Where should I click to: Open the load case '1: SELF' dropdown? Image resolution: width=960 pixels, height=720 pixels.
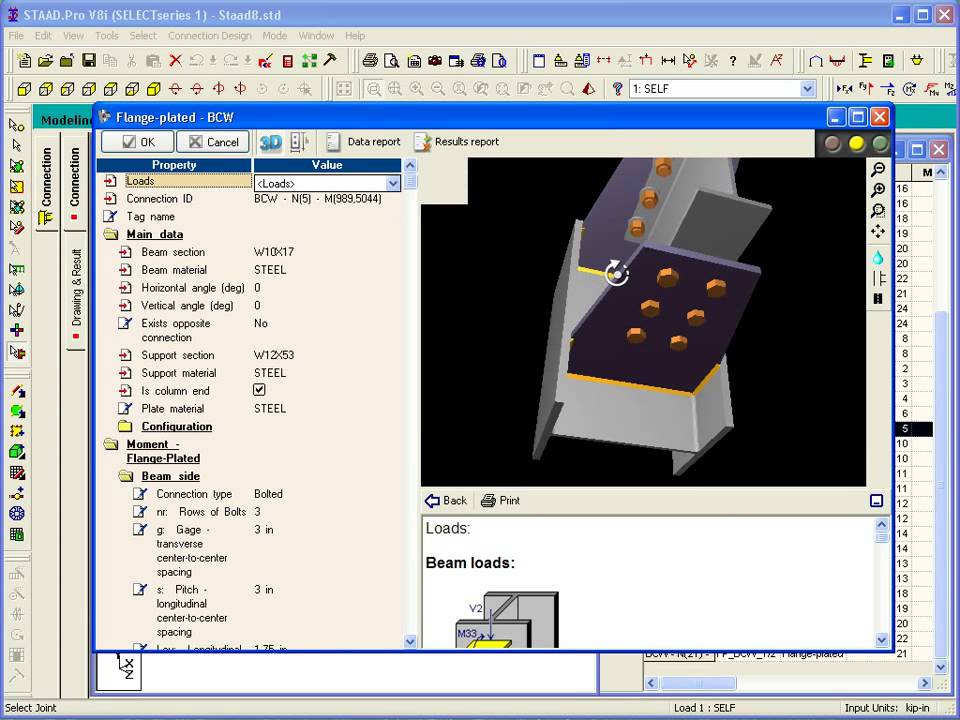point(808,89)
